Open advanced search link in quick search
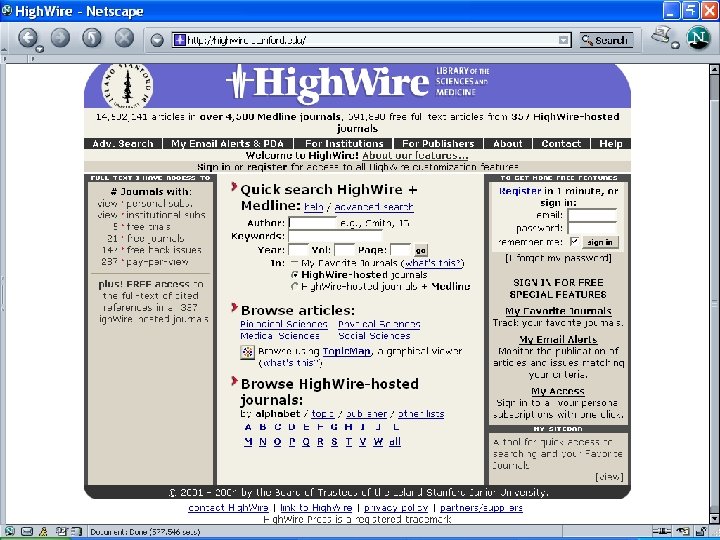 point(374,207)
